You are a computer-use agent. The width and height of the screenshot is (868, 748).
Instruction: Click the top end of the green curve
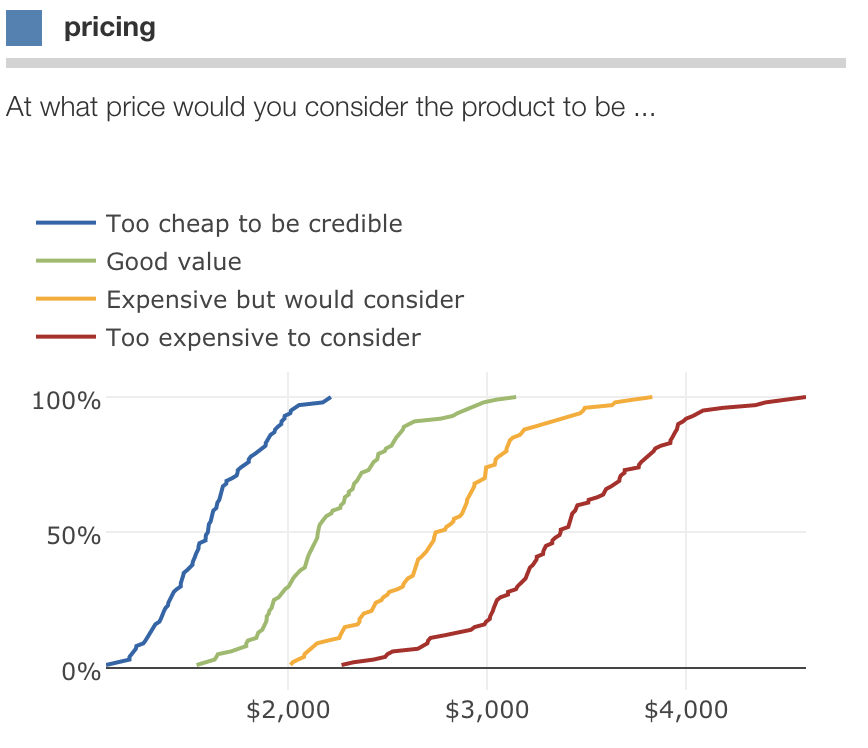click(x=514, y=397)
